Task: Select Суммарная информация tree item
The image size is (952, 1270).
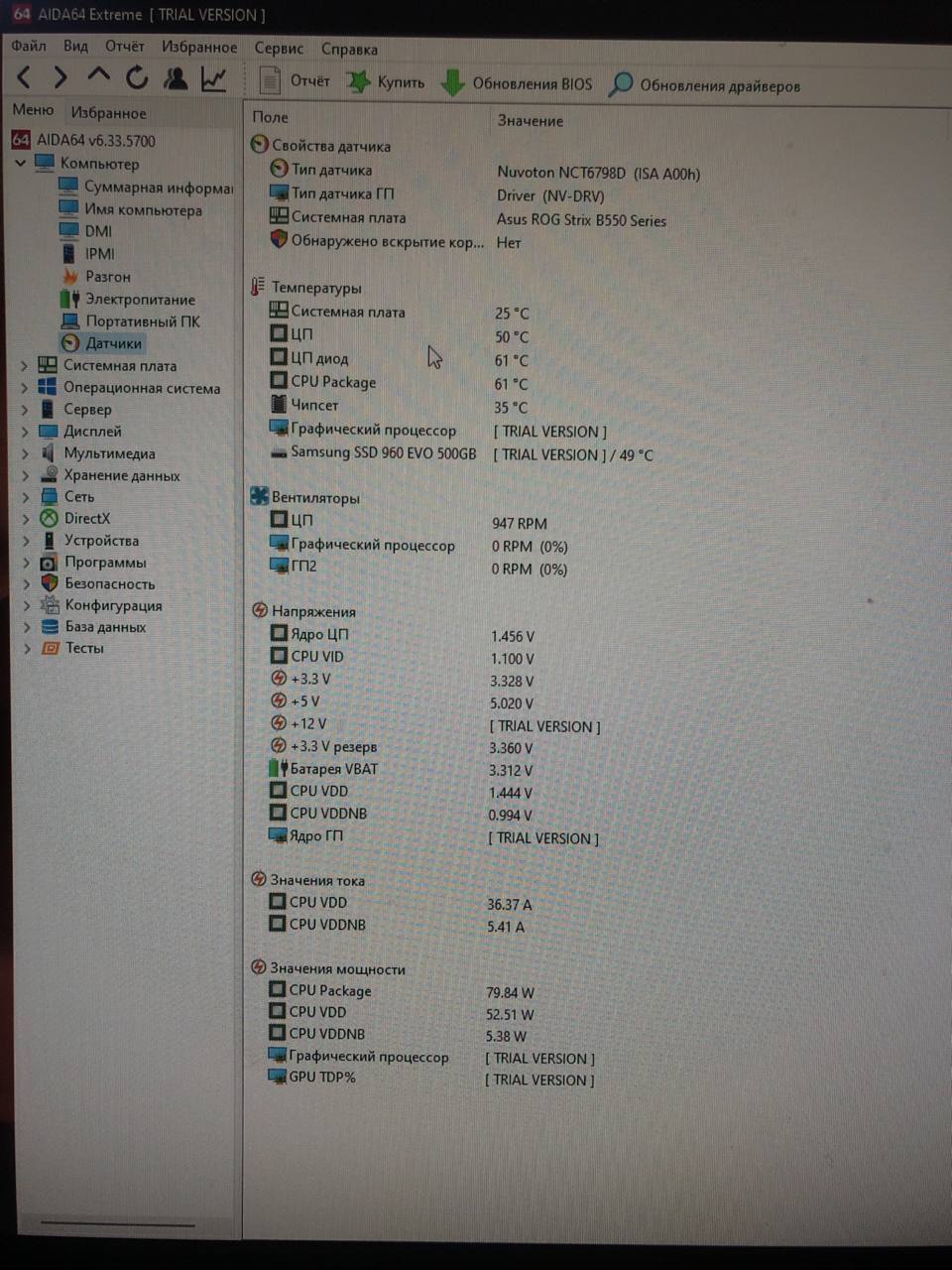Action: 146,187
